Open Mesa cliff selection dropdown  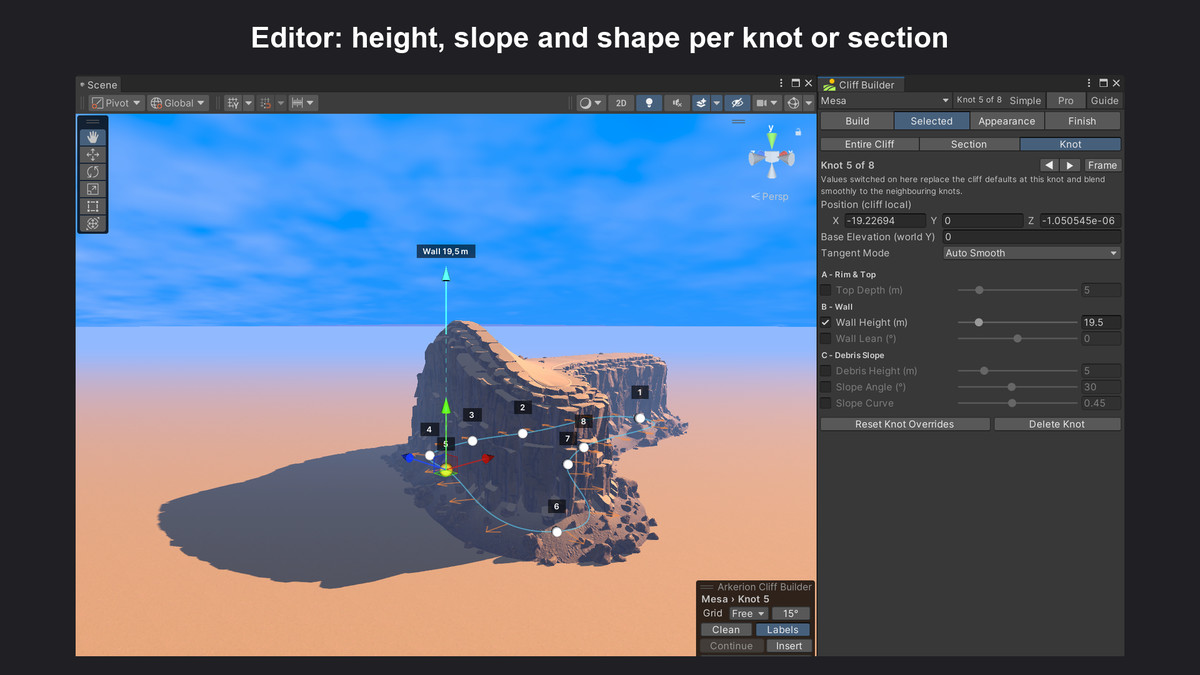[885, 100]
